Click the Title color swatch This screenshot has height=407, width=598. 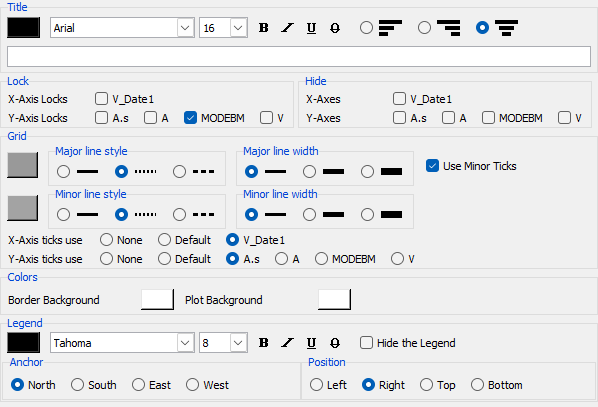pos(24,27)
